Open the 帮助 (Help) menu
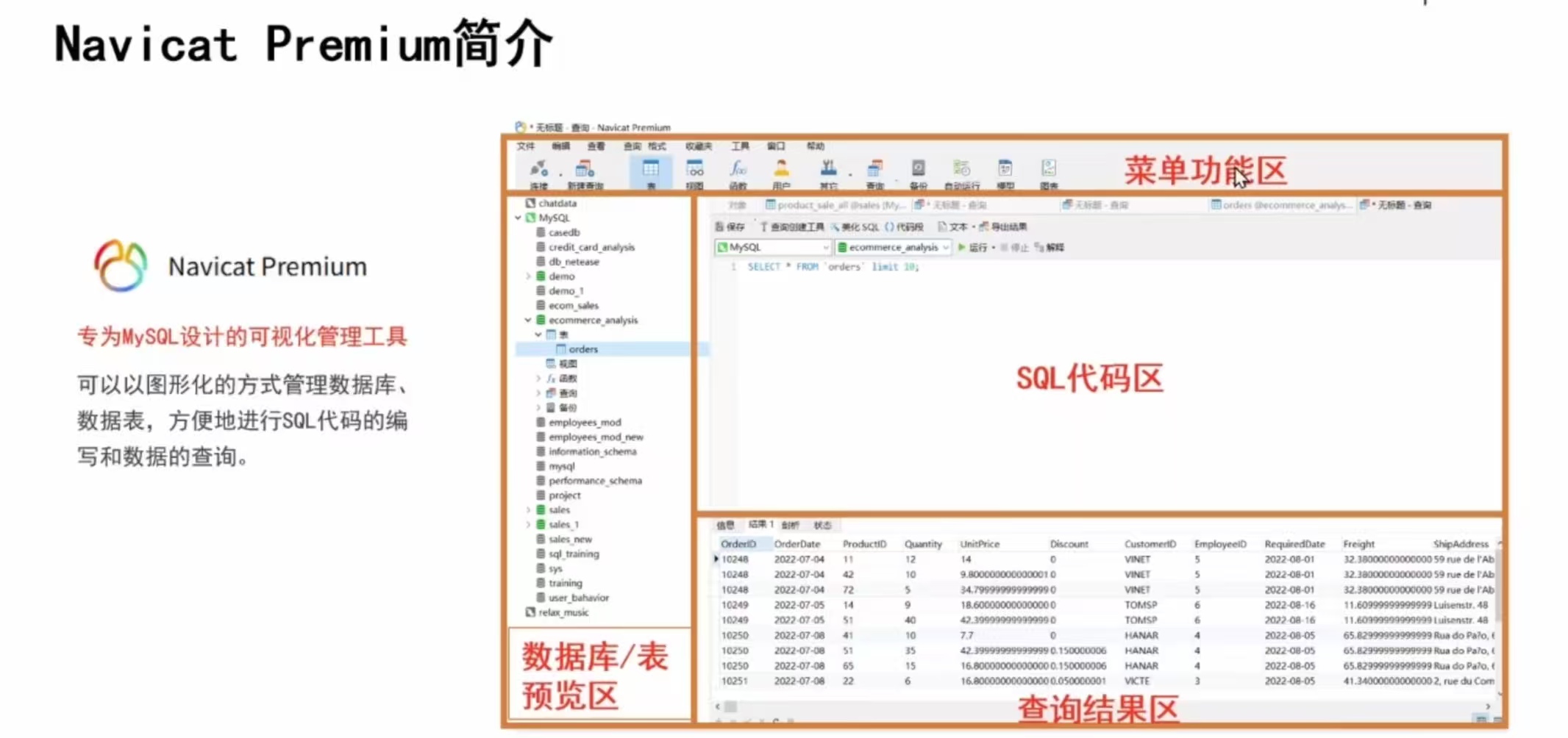Screen dimensions: 1568x738 point(815,146)
